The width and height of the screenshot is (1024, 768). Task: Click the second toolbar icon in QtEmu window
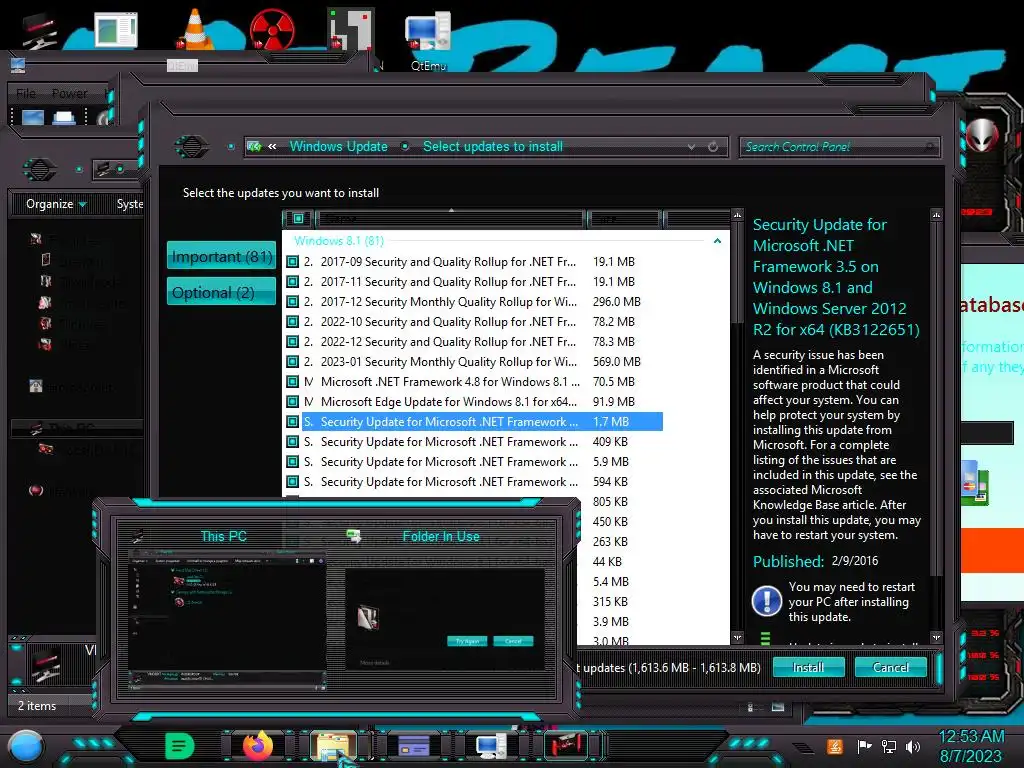[63, 118]
